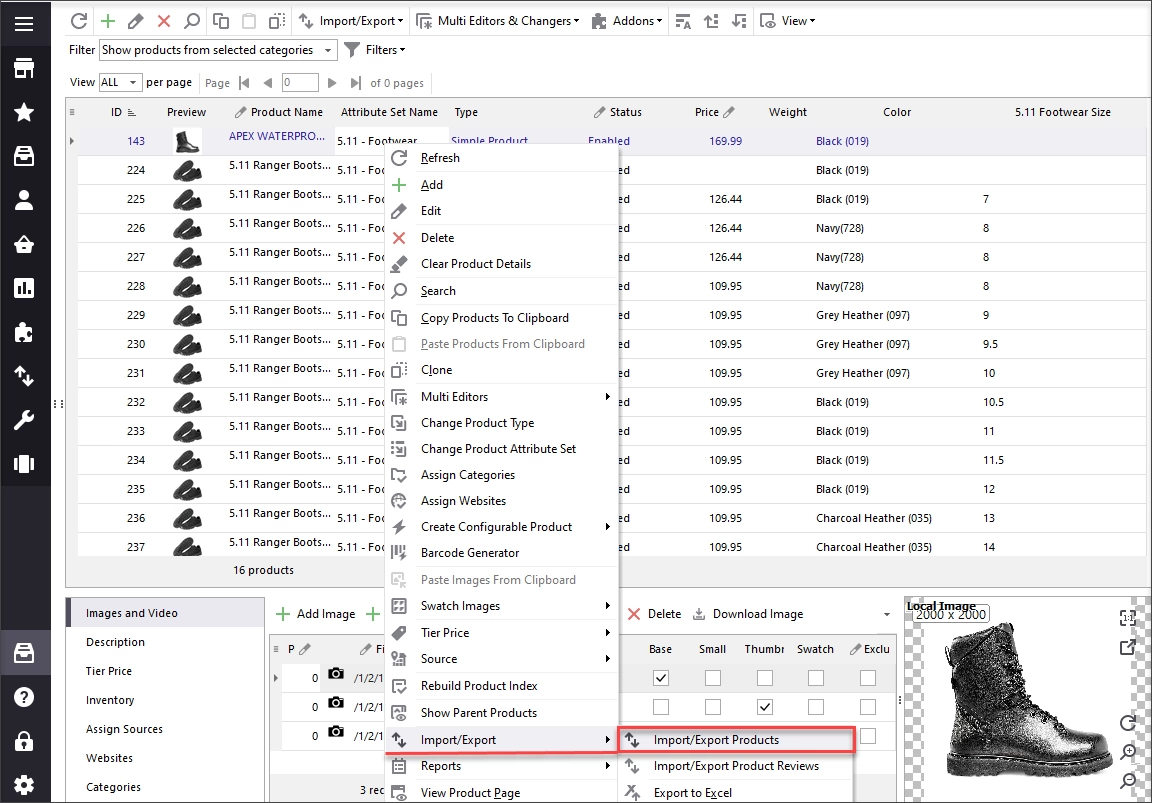
Task: Open the Multi Editors & Changers dropdown
Action: pyautogui.click(x=498, y=21)
